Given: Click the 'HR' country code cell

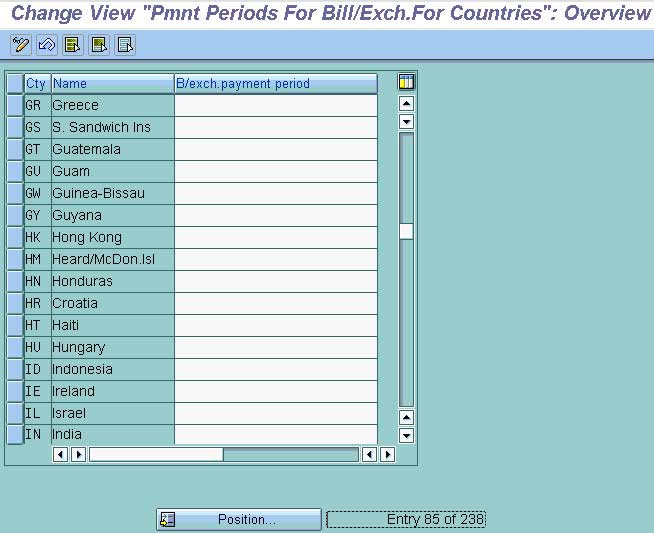Looking at the screenshot, I should coord(38,303).
